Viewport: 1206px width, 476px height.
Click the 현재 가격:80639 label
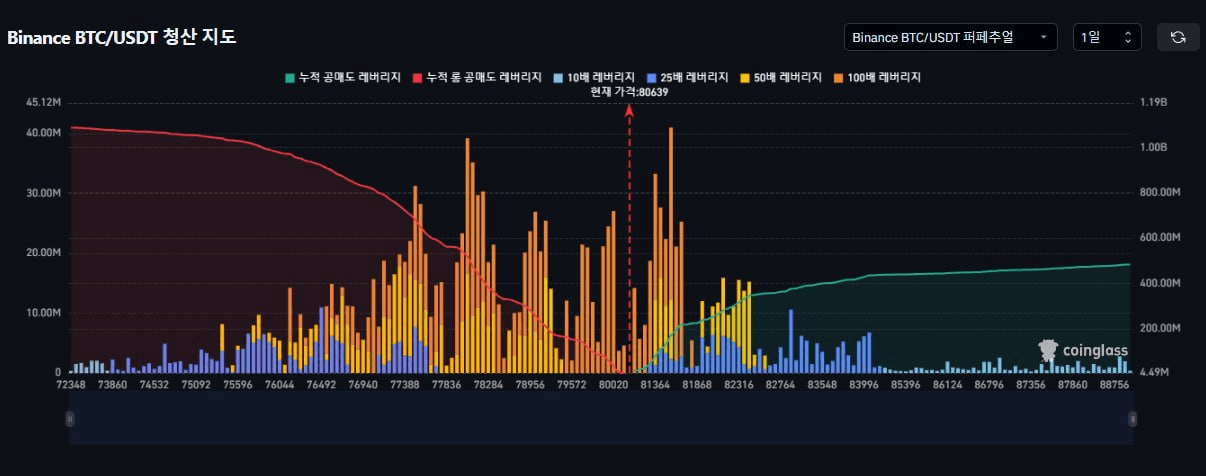[629, 92]
